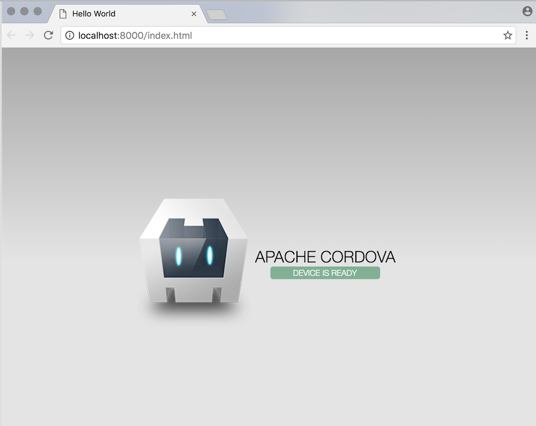Click the red close window button
The width and height of the screenshot is (536, 426).
(x=11, y=11)
